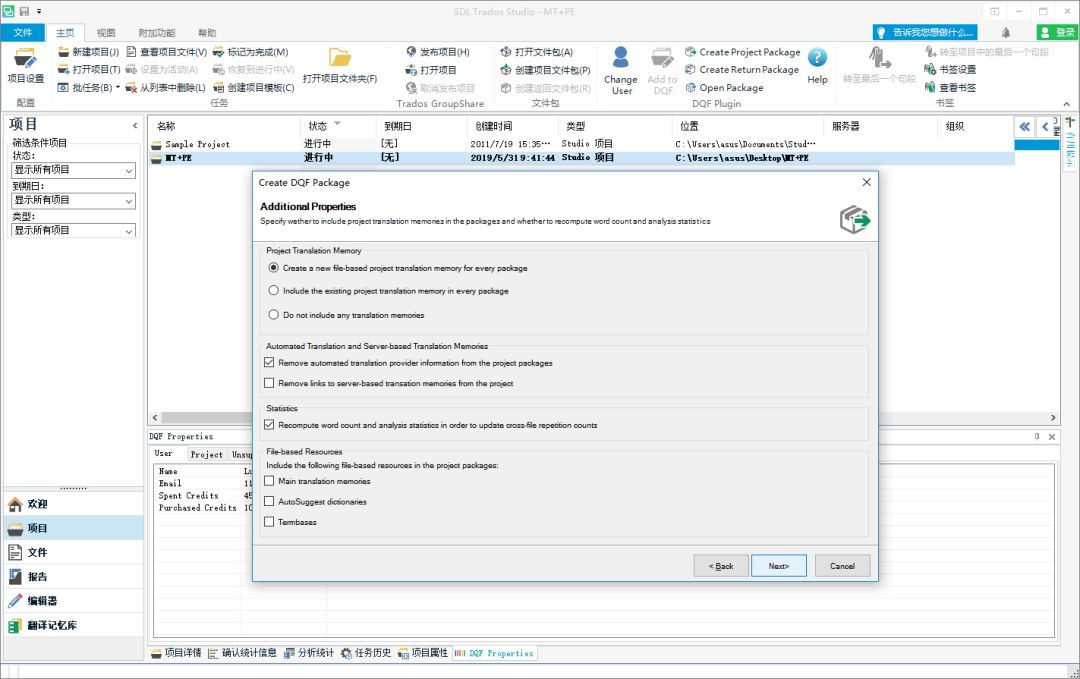Uncheck 'Remove automated translation provider information'
1080x679 pixels.
click(268, 363)
